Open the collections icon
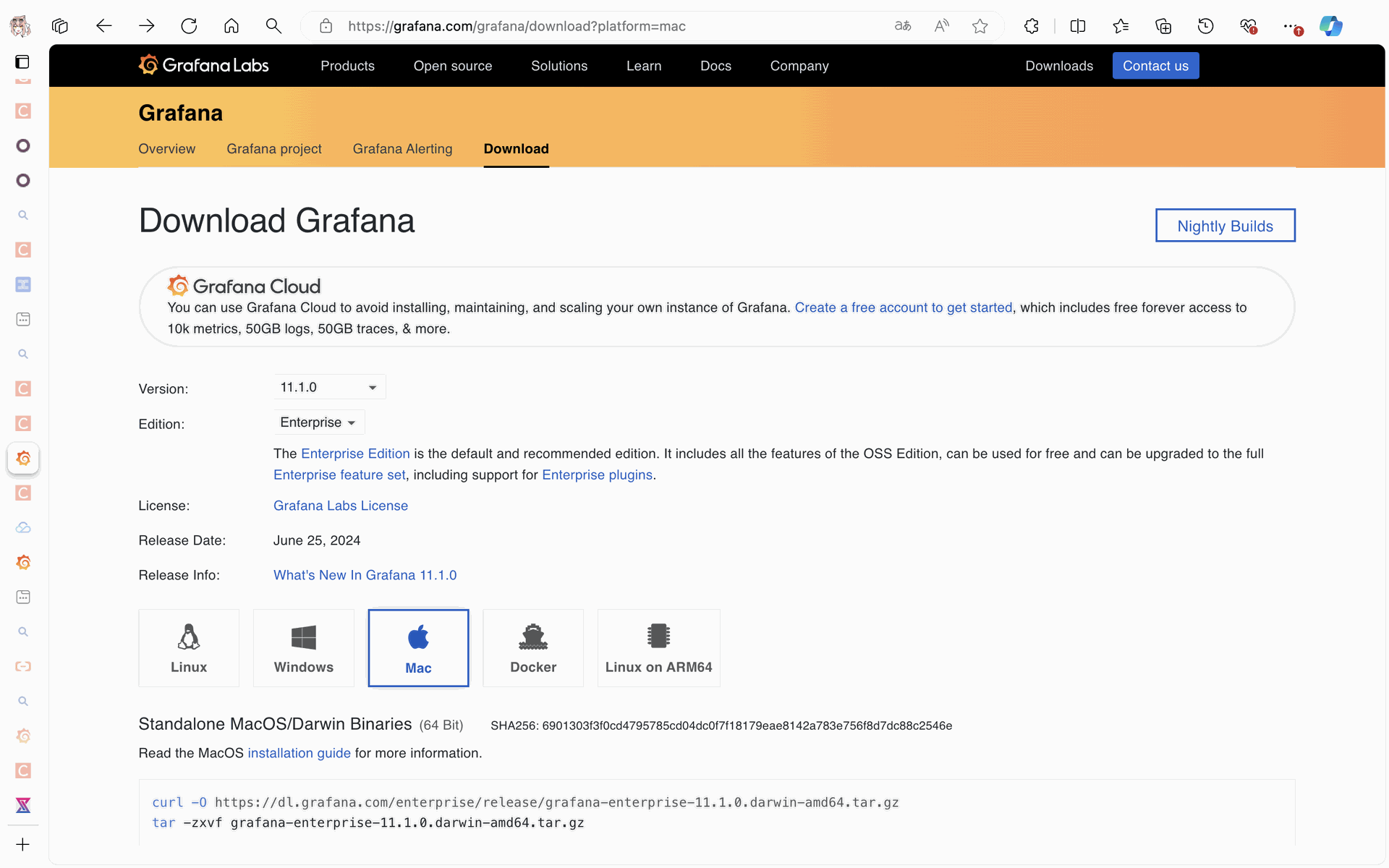The width and height of the screenshot is (1389, 868). 1163,26
